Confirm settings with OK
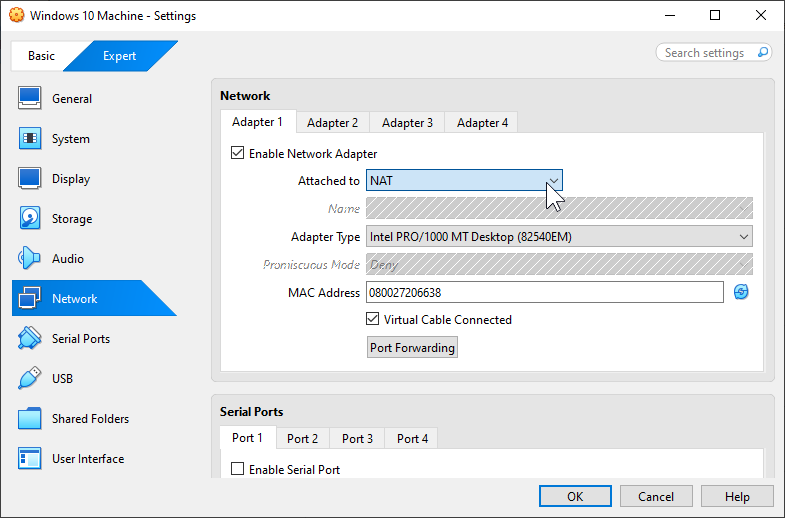The width and height of the screenshot is (785, 518). [x=575, y=496]
